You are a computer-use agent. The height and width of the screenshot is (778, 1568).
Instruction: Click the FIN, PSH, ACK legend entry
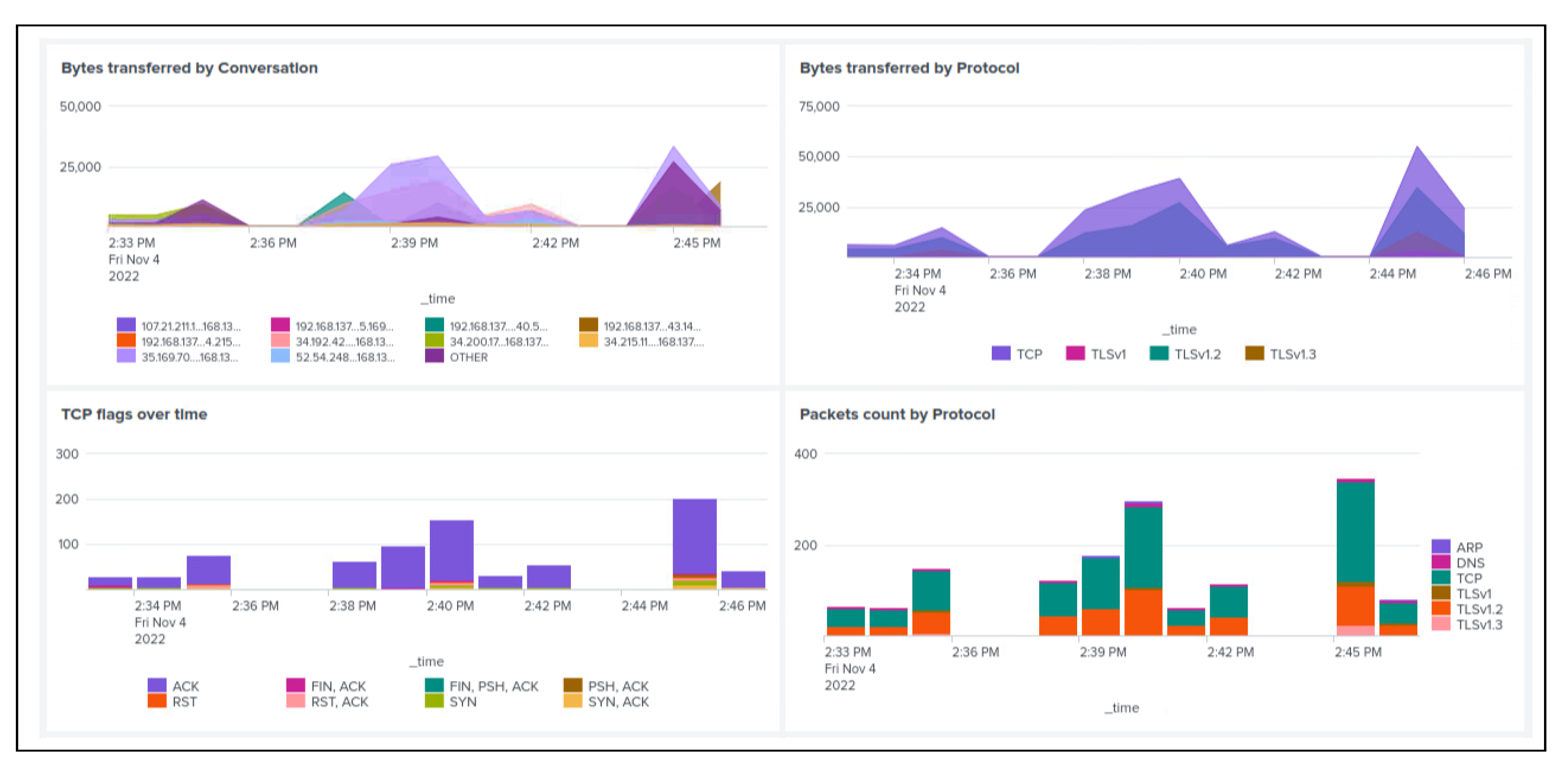coord(493,686)
